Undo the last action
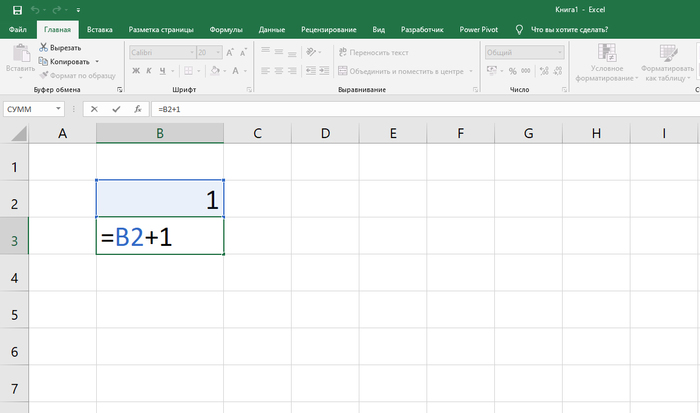700x413 pixels. click(35, 10)
